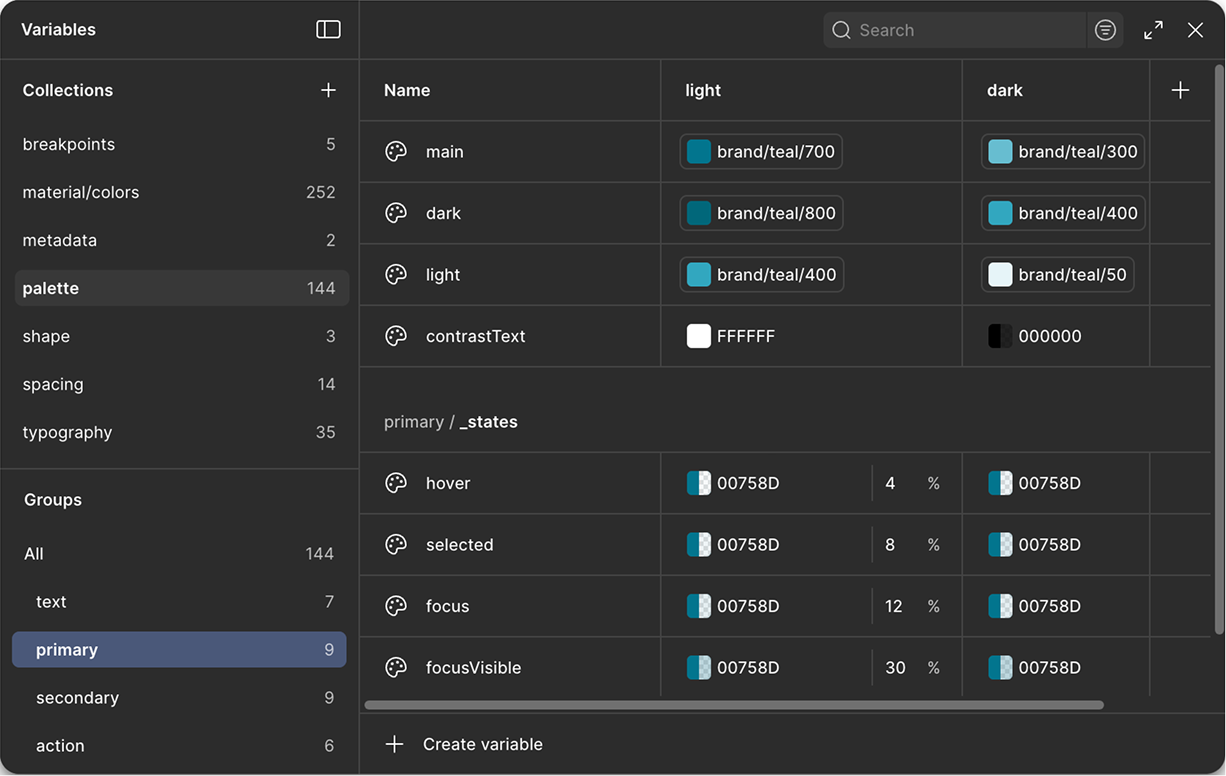Image resolution: width=1226 pixels, height=776 pixels.
Task: Click the color icon for focusVisible variable
Action: 396,668
